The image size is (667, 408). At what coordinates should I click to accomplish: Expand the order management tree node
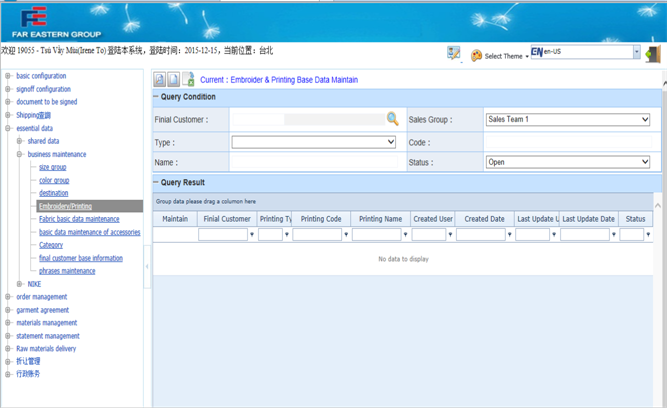tap(8, 297)
